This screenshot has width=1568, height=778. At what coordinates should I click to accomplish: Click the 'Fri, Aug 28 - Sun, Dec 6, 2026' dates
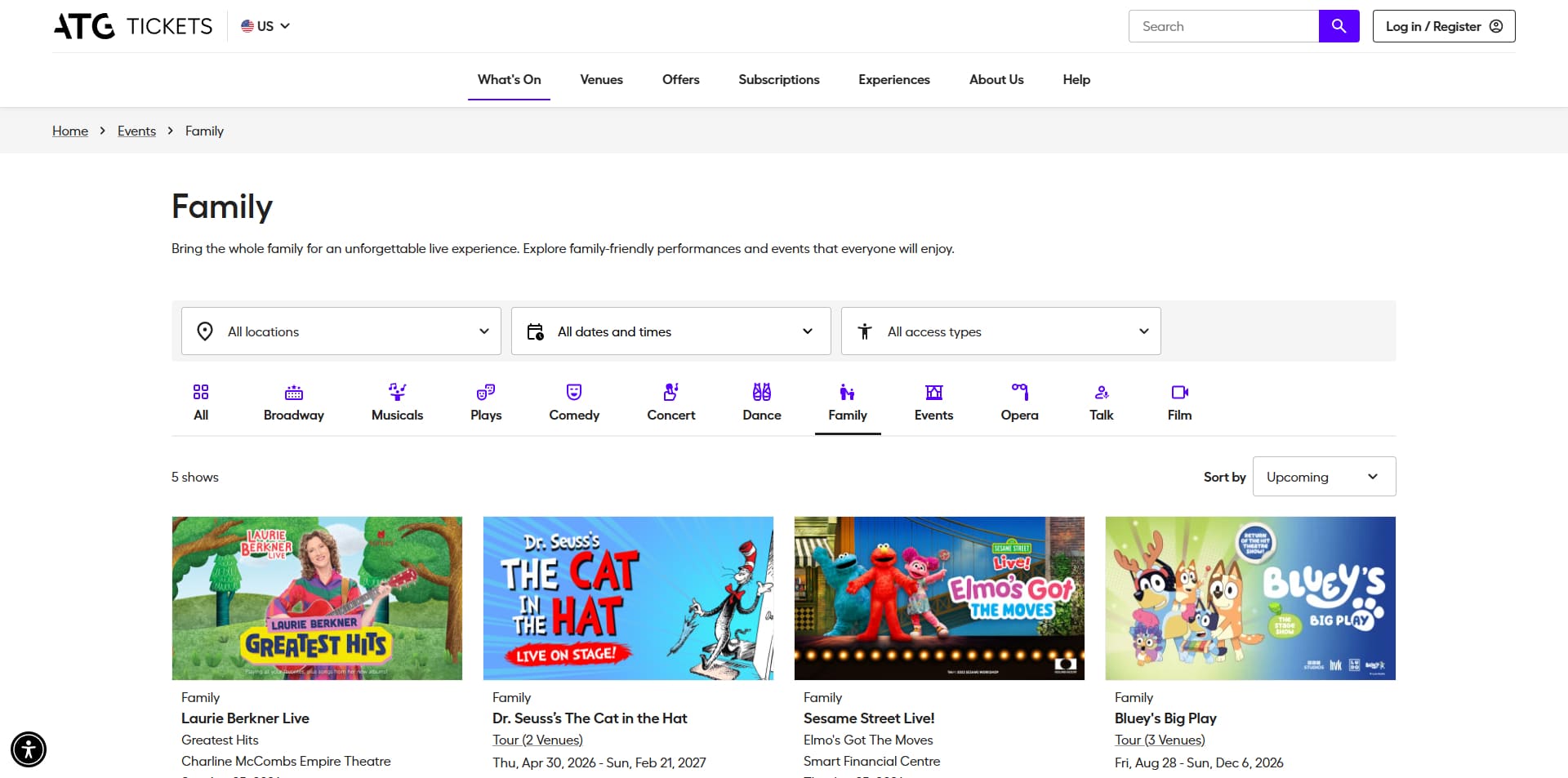(x=1199, y=762)
